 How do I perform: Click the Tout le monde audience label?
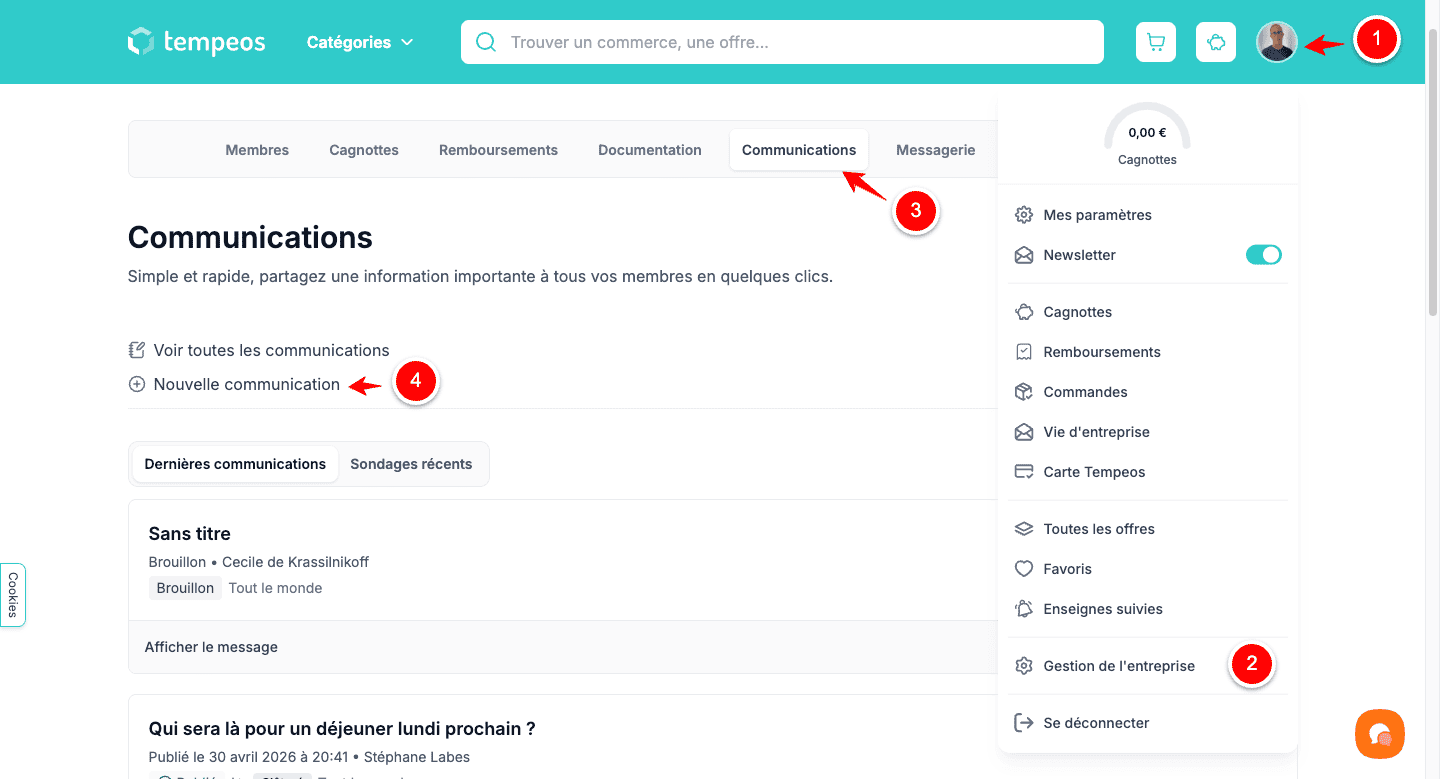coord(275,588)
